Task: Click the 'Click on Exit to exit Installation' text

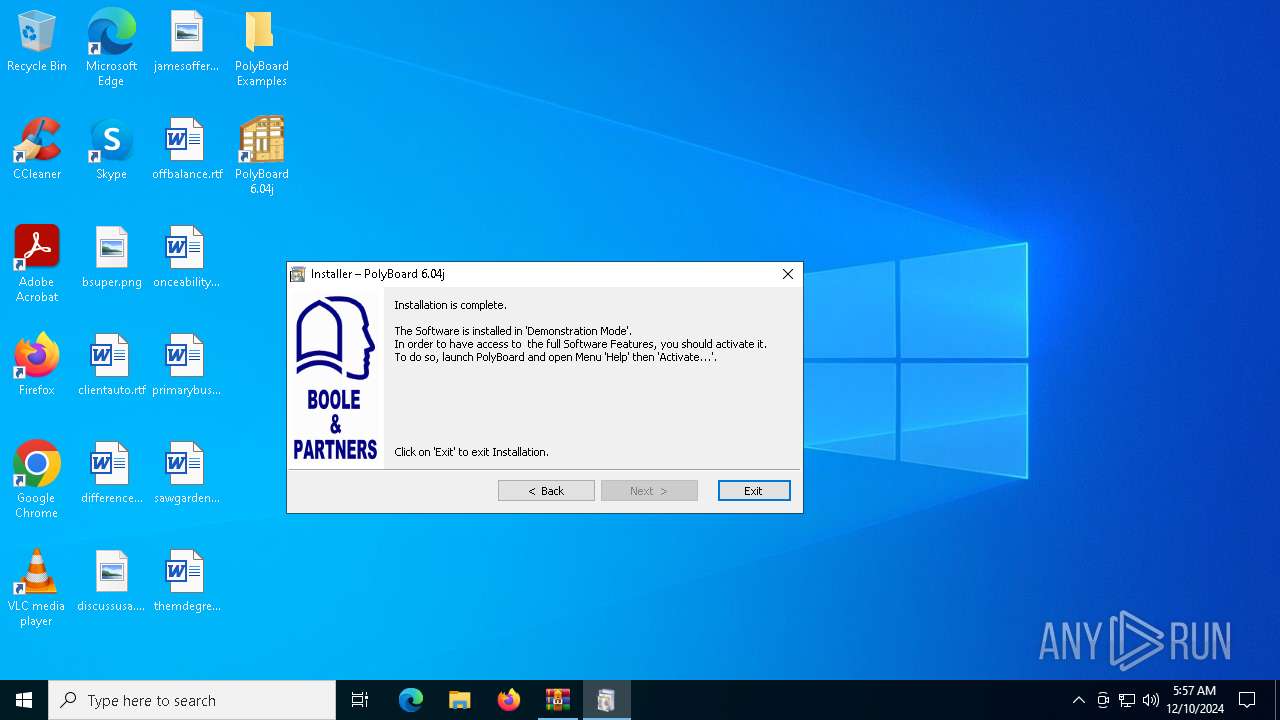Action: tap(471, 452)
